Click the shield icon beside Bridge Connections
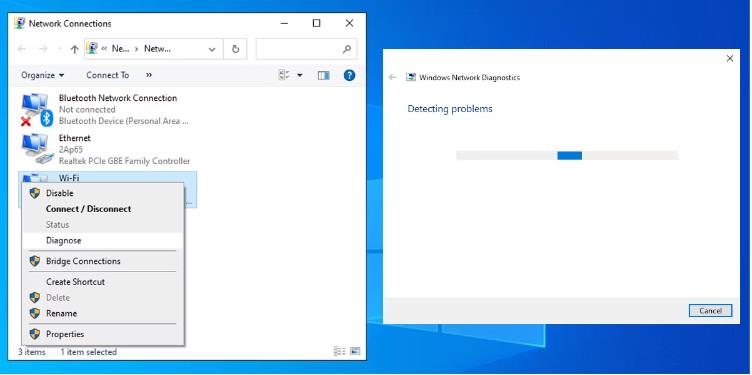 [x=35, y=261]
